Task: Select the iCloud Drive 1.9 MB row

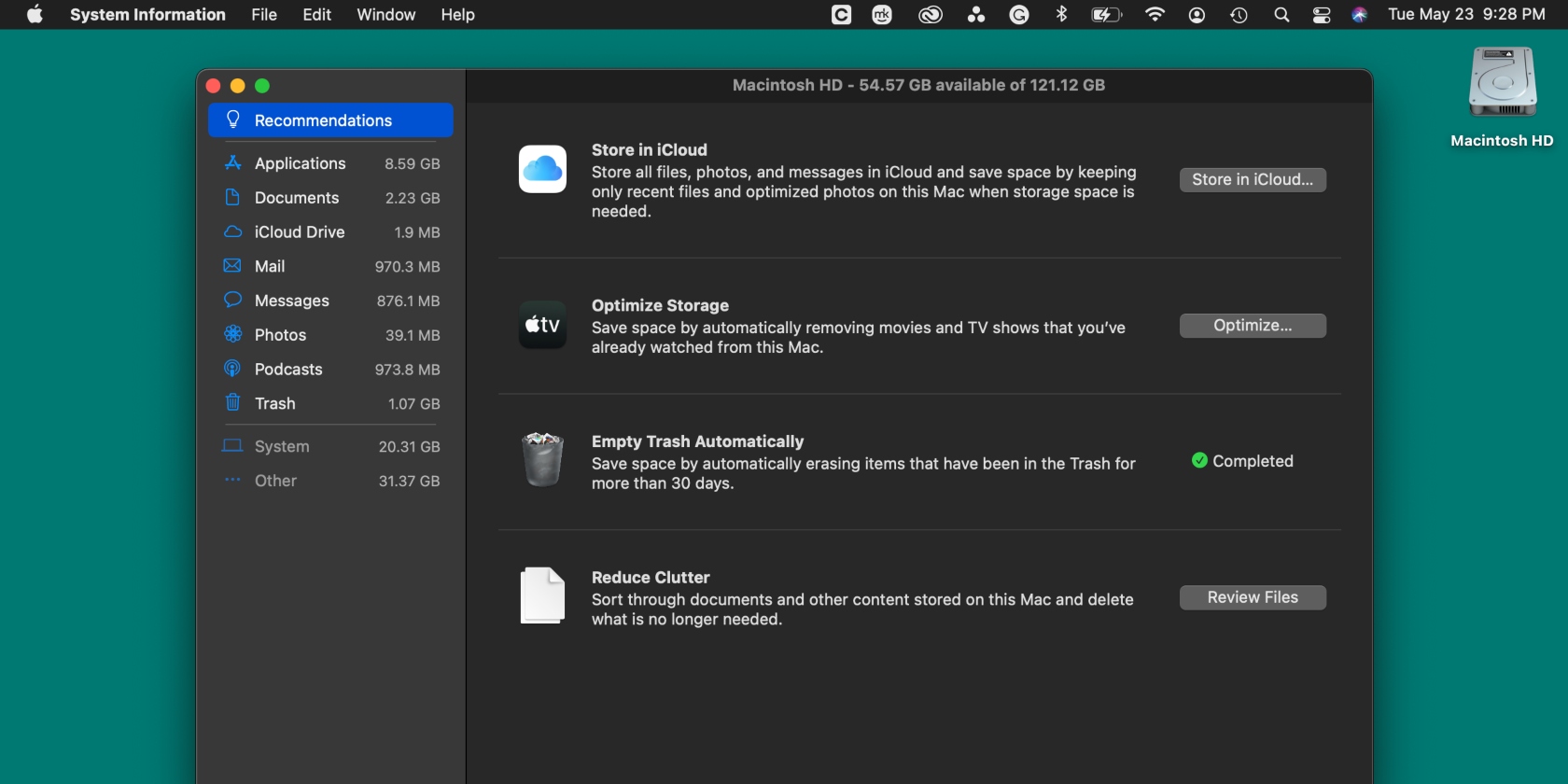Action: pos(330,231)
